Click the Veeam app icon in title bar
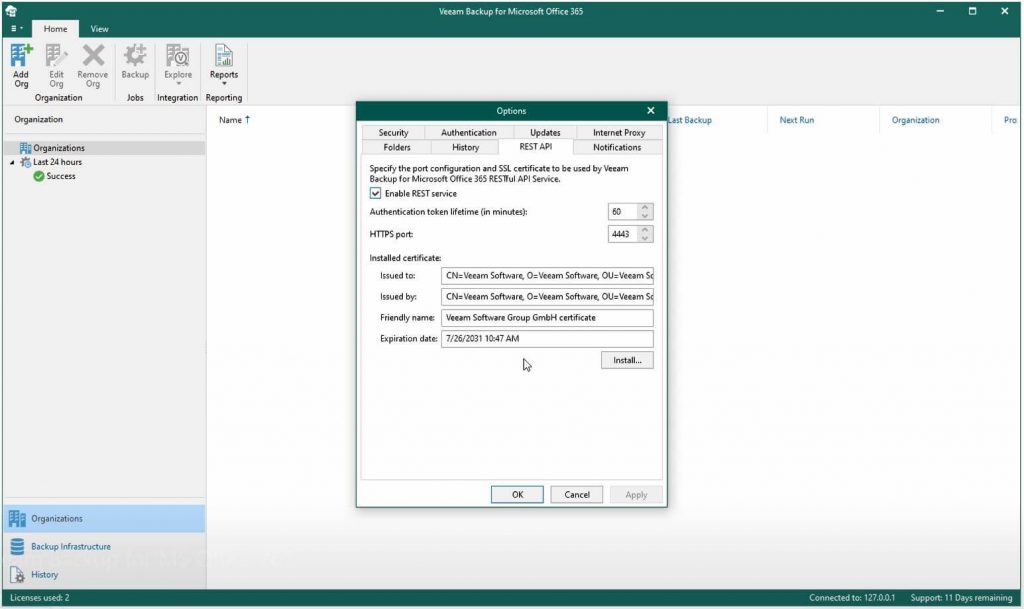The width and height of the screenshot is (1024, 609). coord(11,10)
